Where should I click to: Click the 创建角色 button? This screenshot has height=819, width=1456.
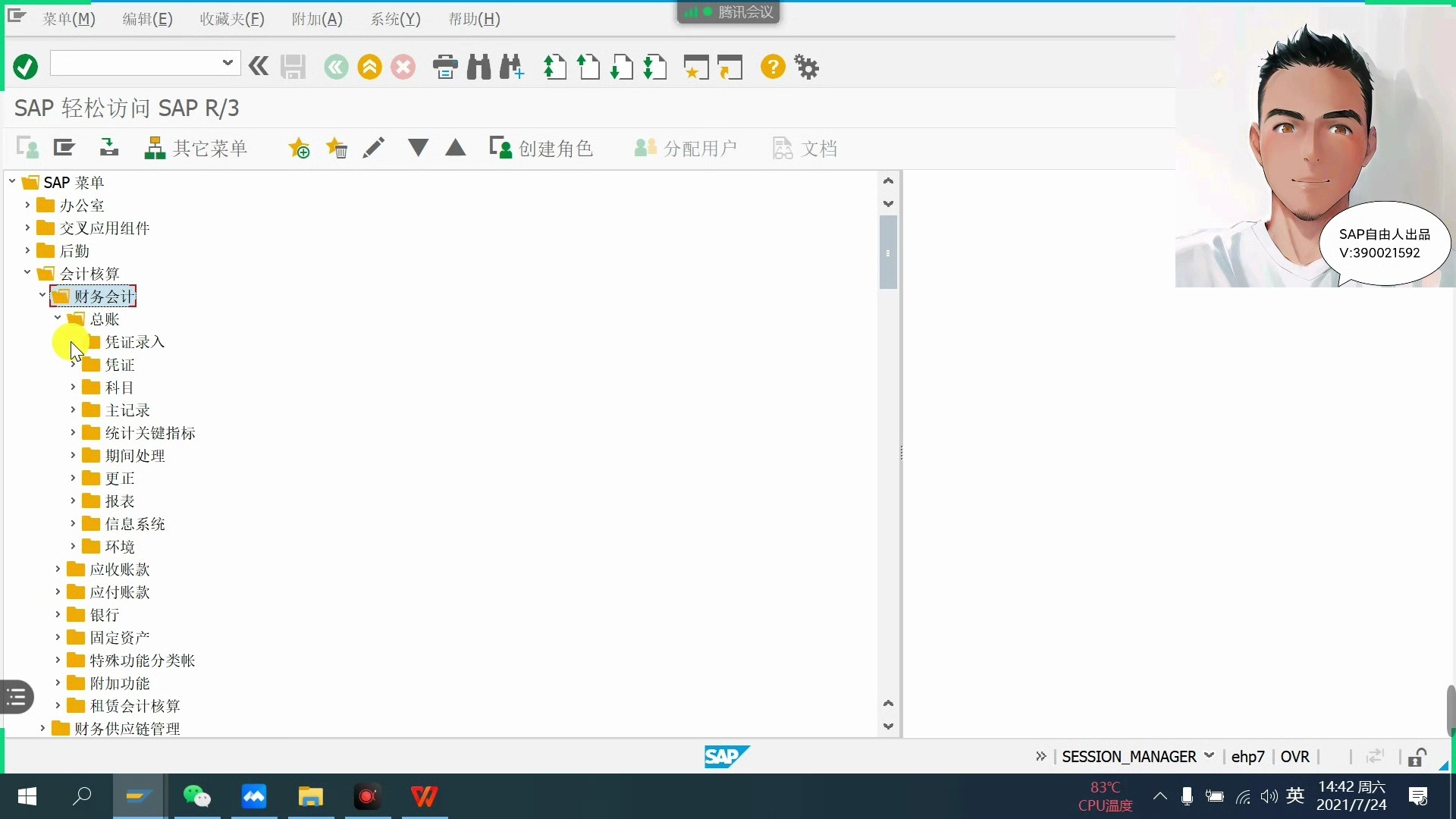[541, 148]
